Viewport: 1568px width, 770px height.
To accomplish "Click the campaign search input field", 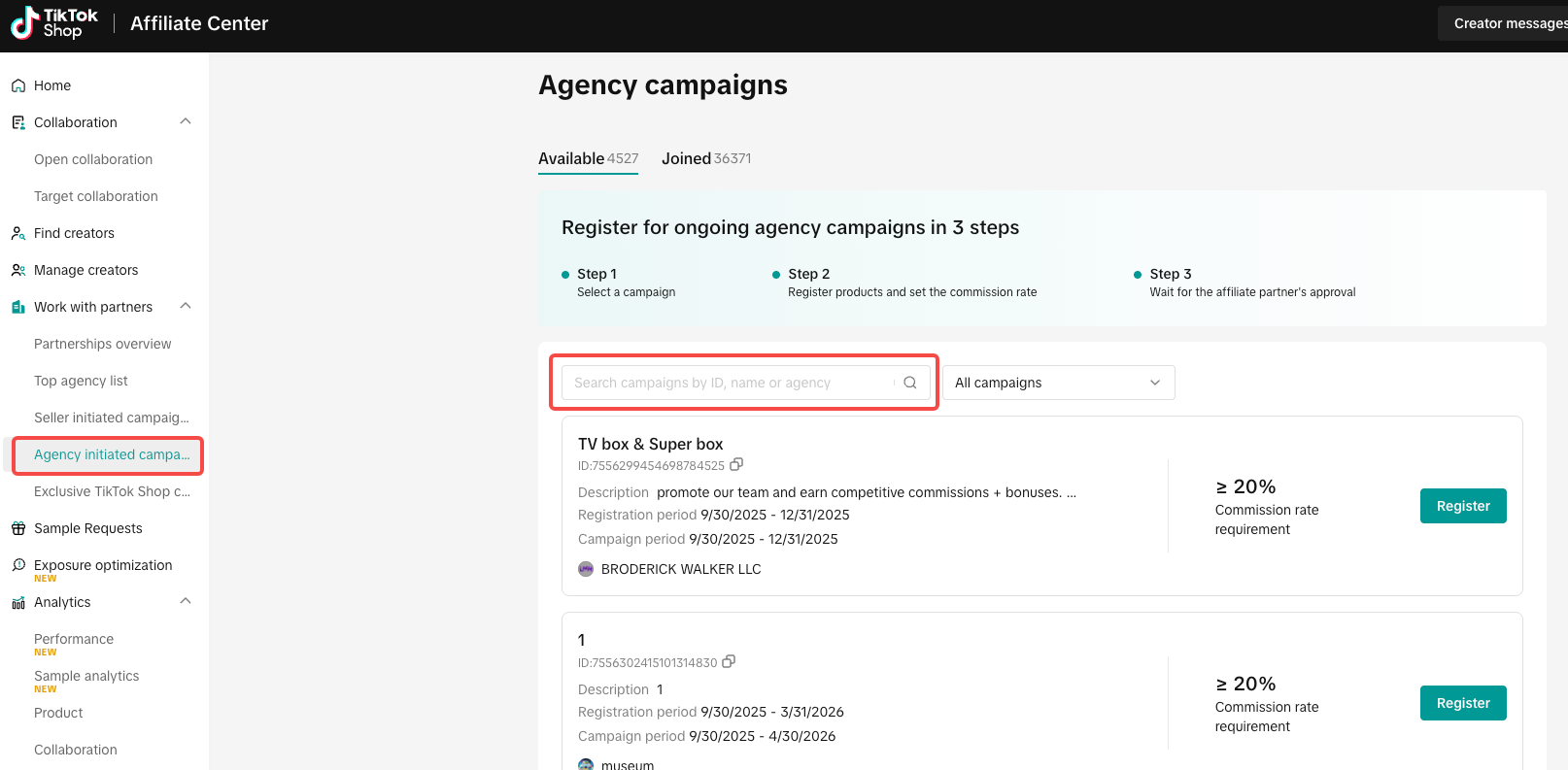I will tap(729, 383).
